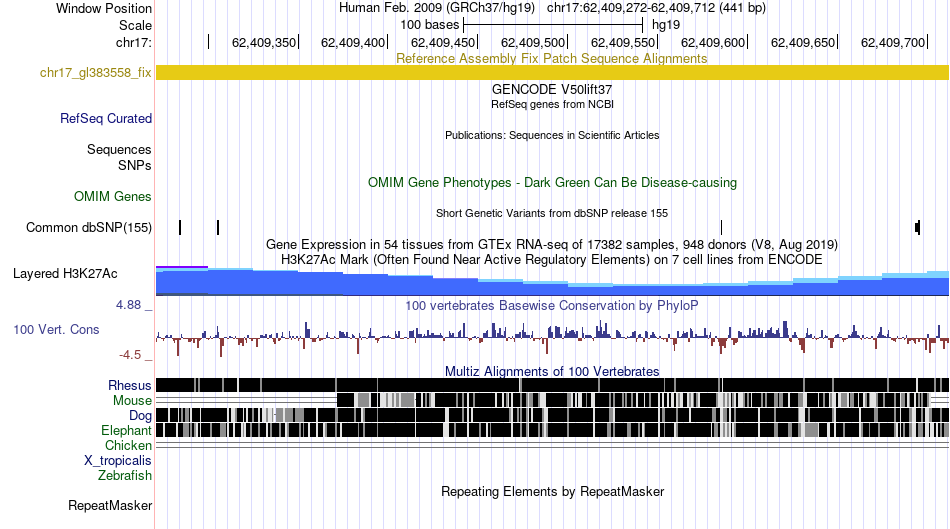Click the GTEx Gene Expression track title

click(x=552, y=244)
